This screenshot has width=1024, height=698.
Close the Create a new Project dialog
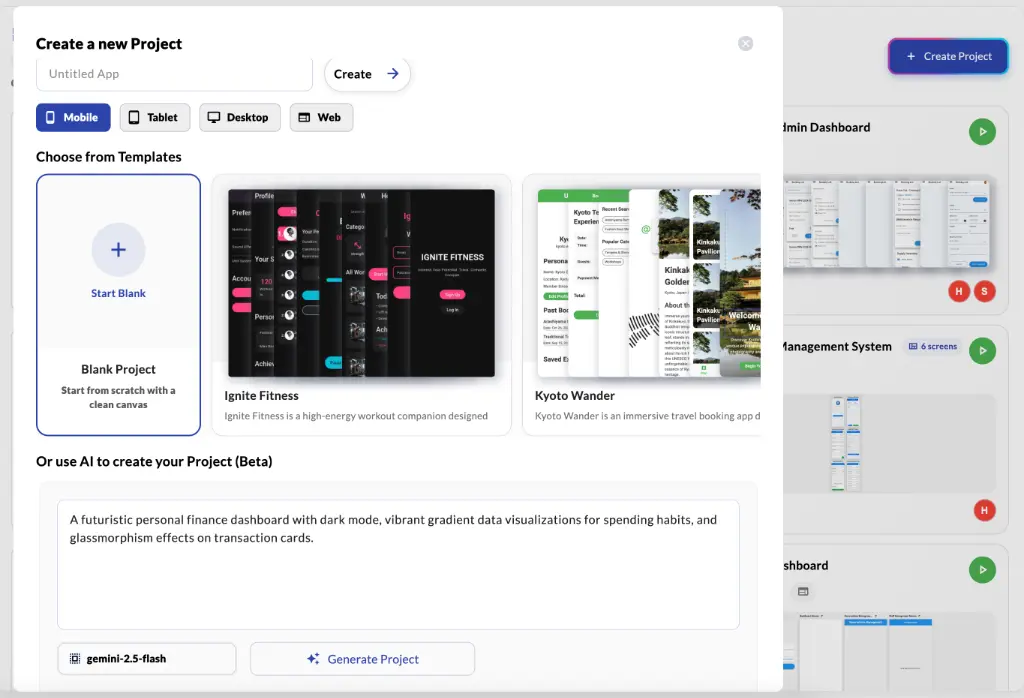pyautogui.click(x=745, y=43)
